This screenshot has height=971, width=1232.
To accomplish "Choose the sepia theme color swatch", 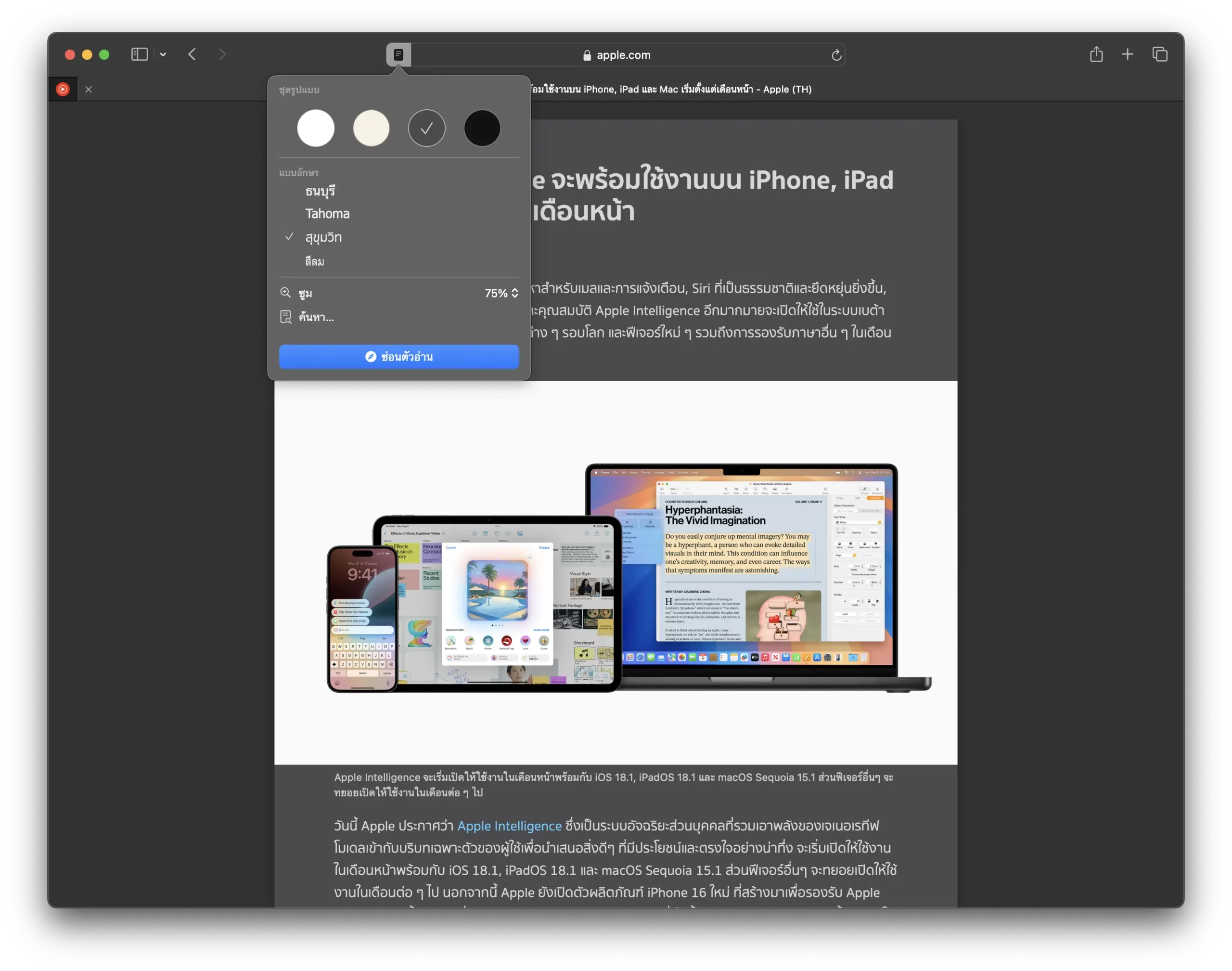I will (371, 128).
